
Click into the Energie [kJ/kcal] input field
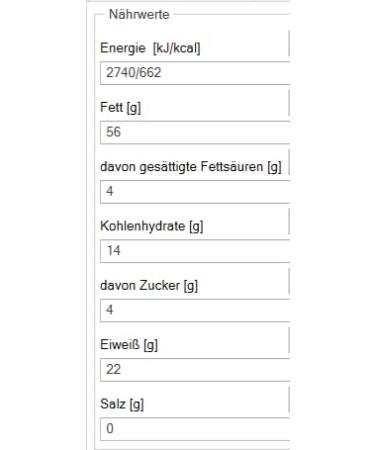[x=195, y=73]
